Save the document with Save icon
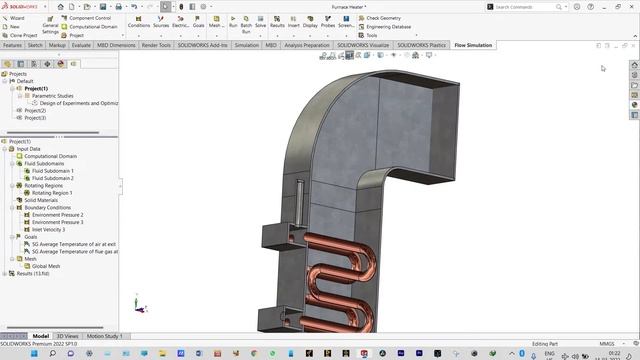This screenshot has width=640, height=360. [x=103, y=7]
